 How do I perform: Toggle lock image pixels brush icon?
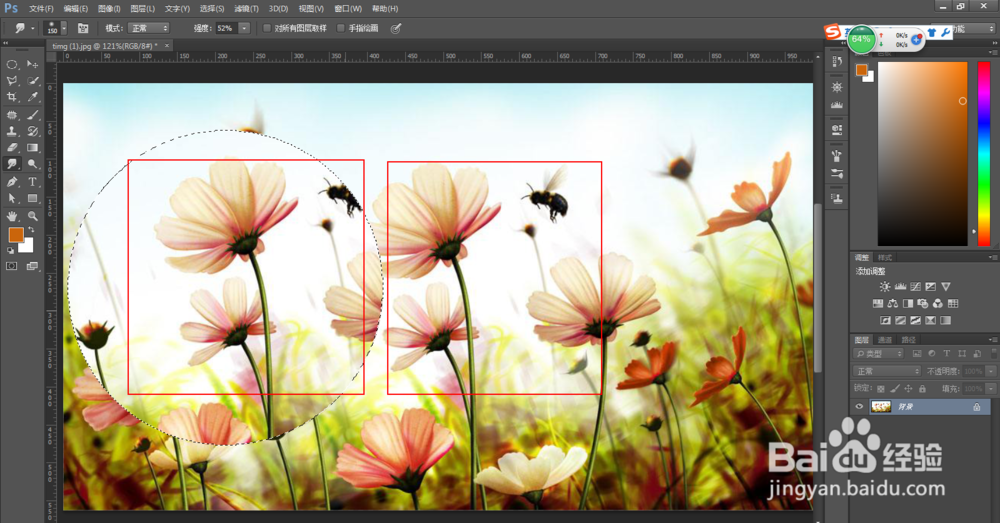(x=895, y=388)
